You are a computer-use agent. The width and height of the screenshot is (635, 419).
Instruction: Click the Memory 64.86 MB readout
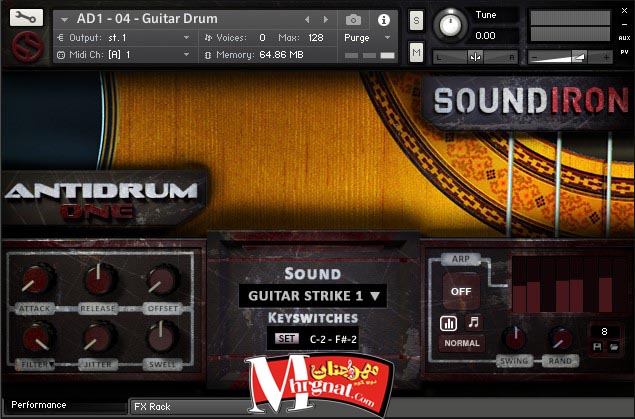tap(281, 55)
